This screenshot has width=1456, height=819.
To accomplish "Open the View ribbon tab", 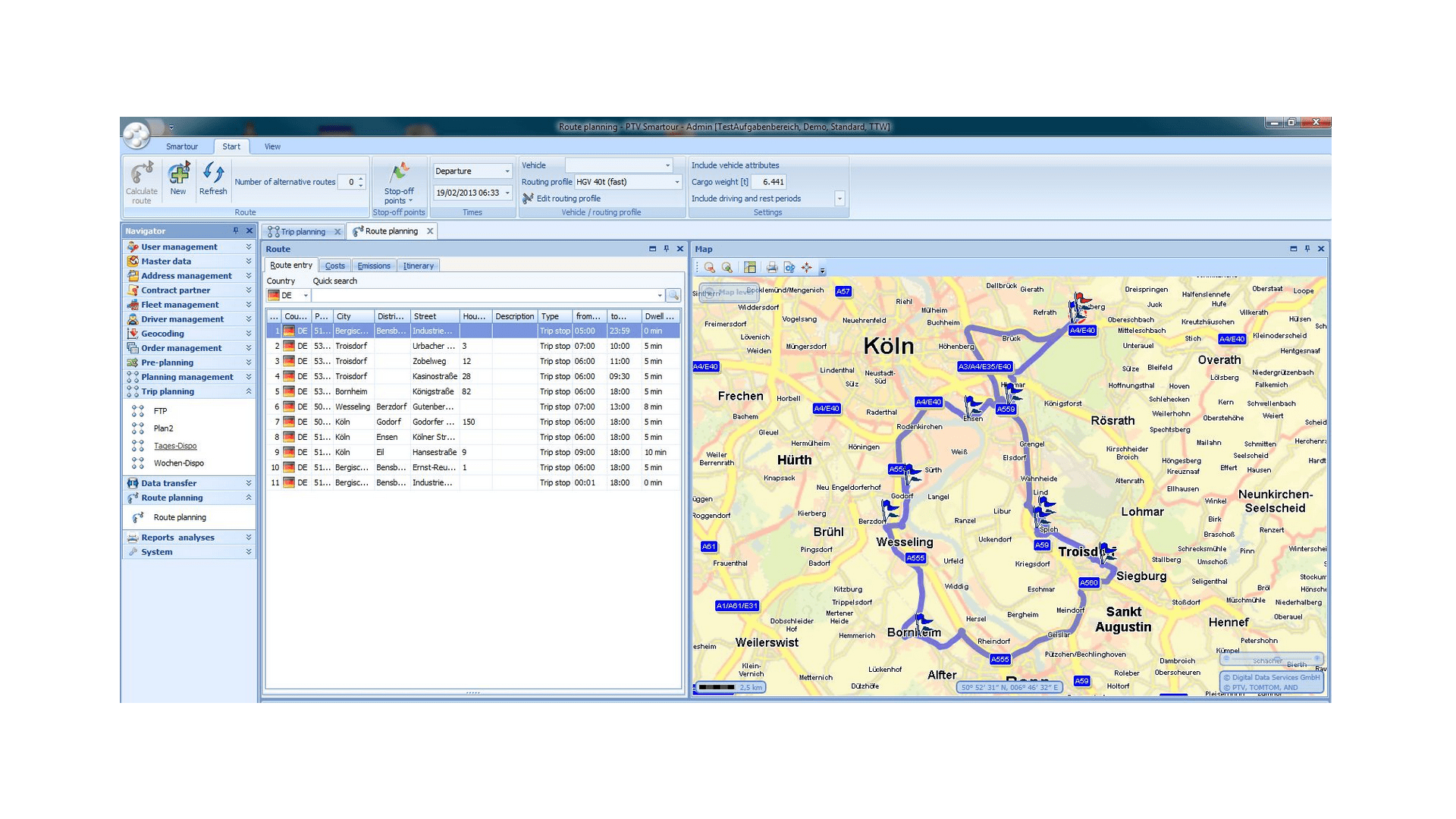I will (272, 147).
